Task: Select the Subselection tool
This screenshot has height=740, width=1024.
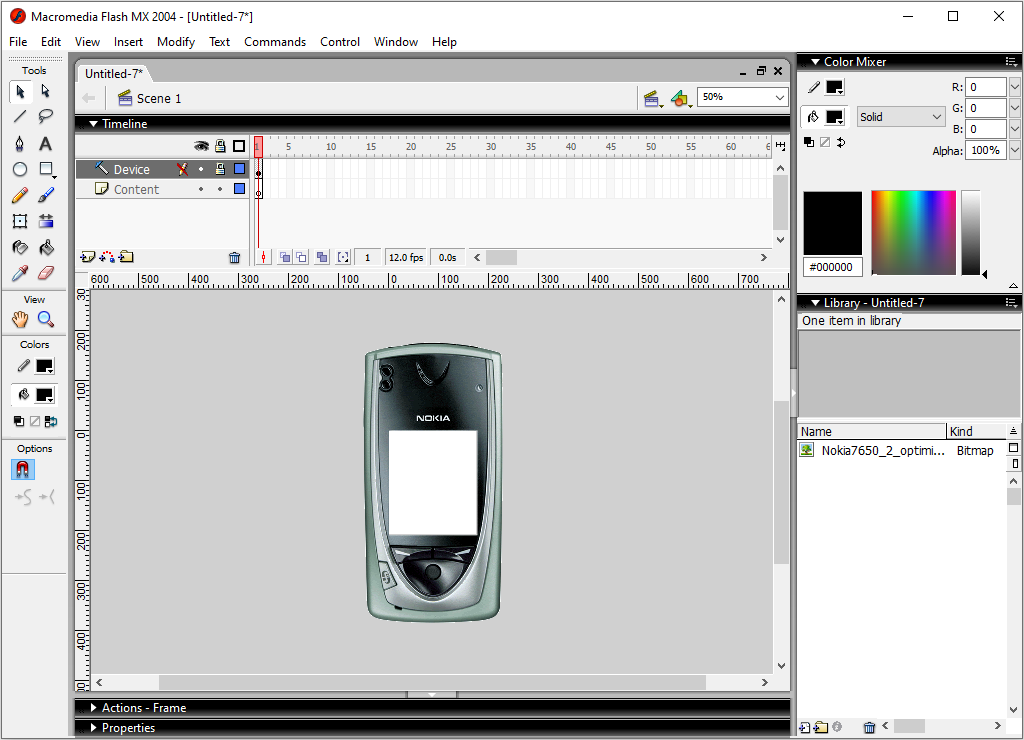Action: coord(46,91)
